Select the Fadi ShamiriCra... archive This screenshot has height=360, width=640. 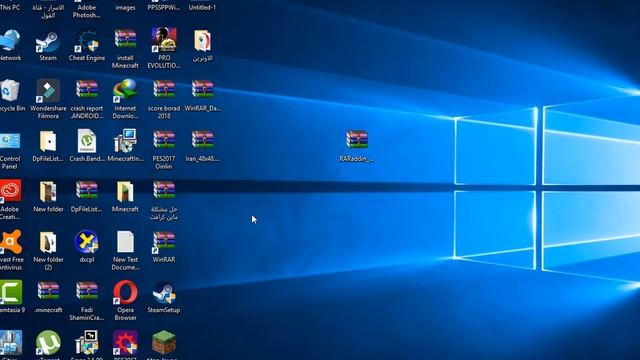[x=87, y=292]
